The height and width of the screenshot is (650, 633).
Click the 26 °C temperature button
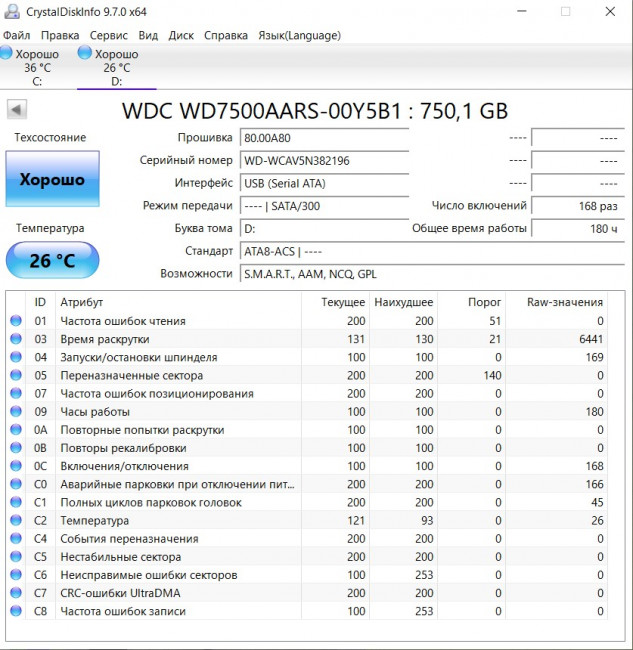click(53, 260)
